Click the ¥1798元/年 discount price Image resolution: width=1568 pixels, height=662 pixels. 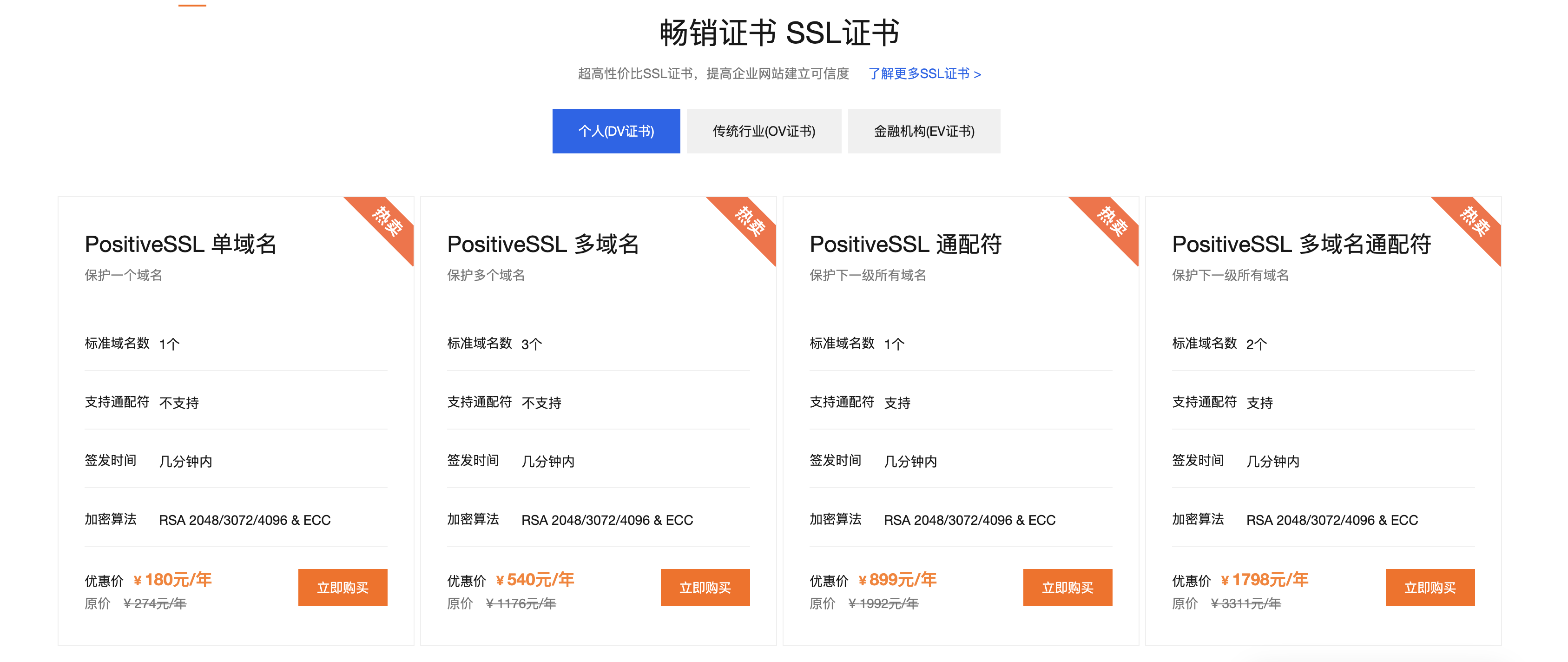pyautogui.click(x=1265, y=579)
